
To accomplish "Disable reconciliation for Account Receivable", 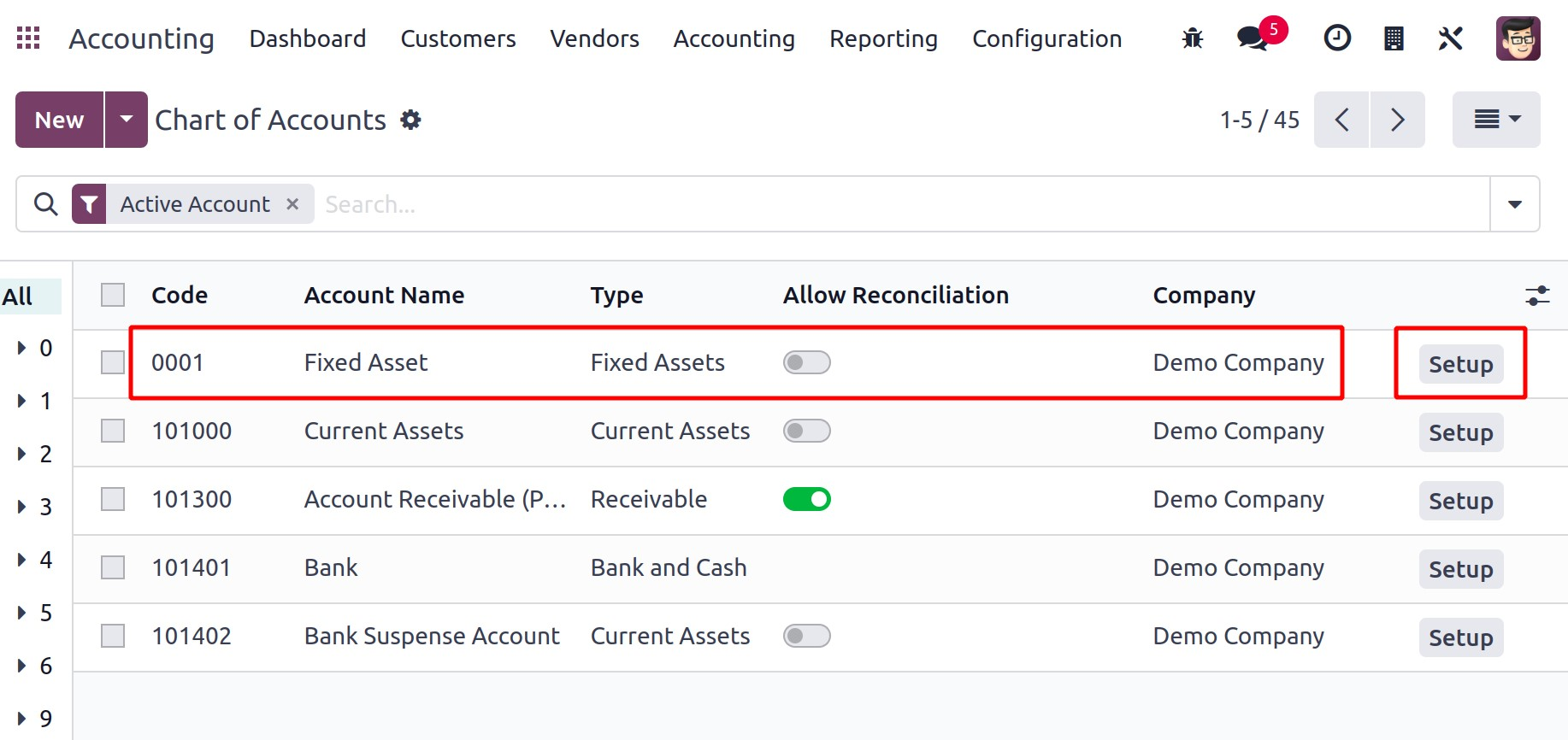I will [x=806, y=499].
